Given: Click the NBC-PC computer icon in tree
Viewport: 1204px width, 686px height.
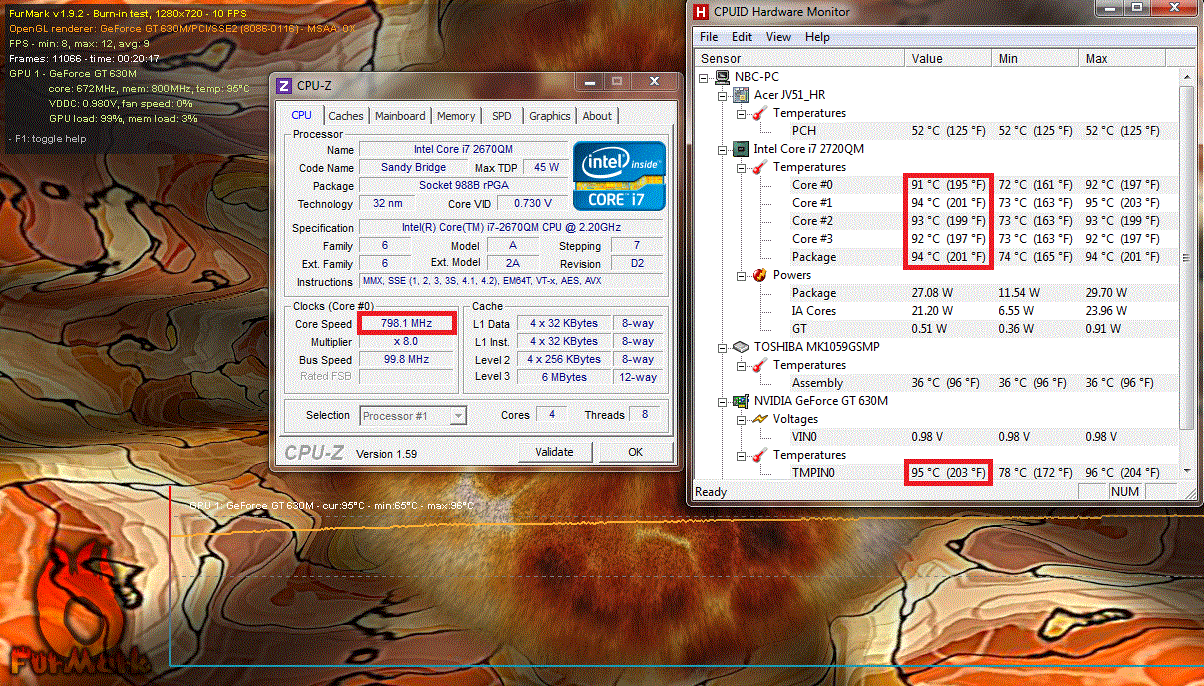Looking at the screenshot, I should (x=722, y=77).
